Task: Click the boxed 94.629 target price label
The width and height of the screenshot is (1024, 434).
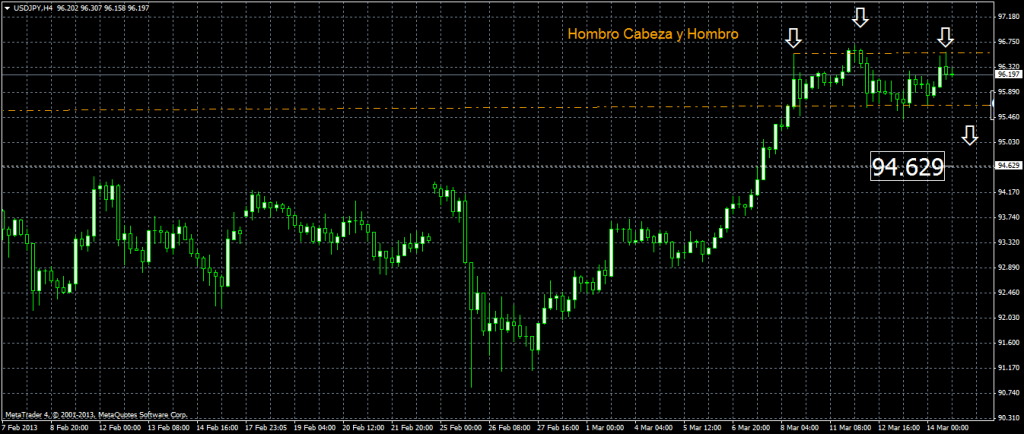Action: (907, 167)
